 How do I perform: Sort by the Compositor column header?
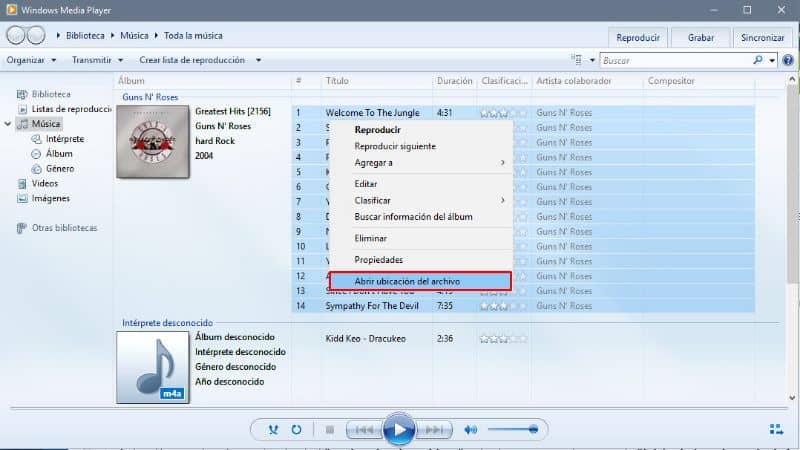pos(671,81)
